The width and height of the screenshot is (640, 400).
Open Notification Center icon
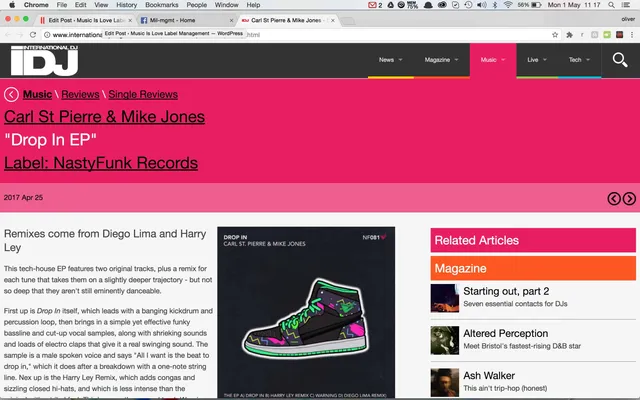click(x=625, y=5)
